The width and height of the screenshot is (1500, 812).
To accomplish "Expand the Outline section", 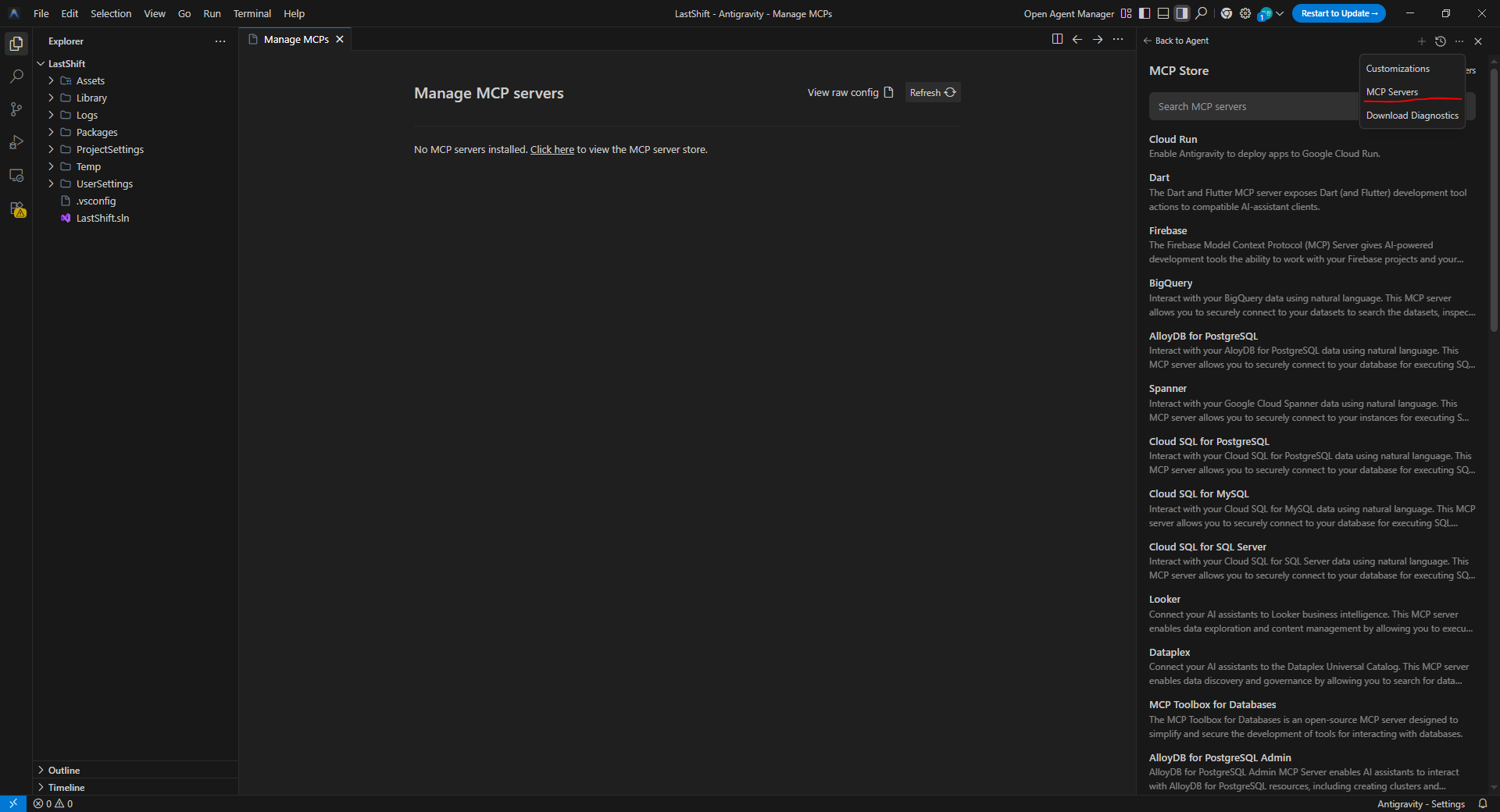I will (135, 770).
